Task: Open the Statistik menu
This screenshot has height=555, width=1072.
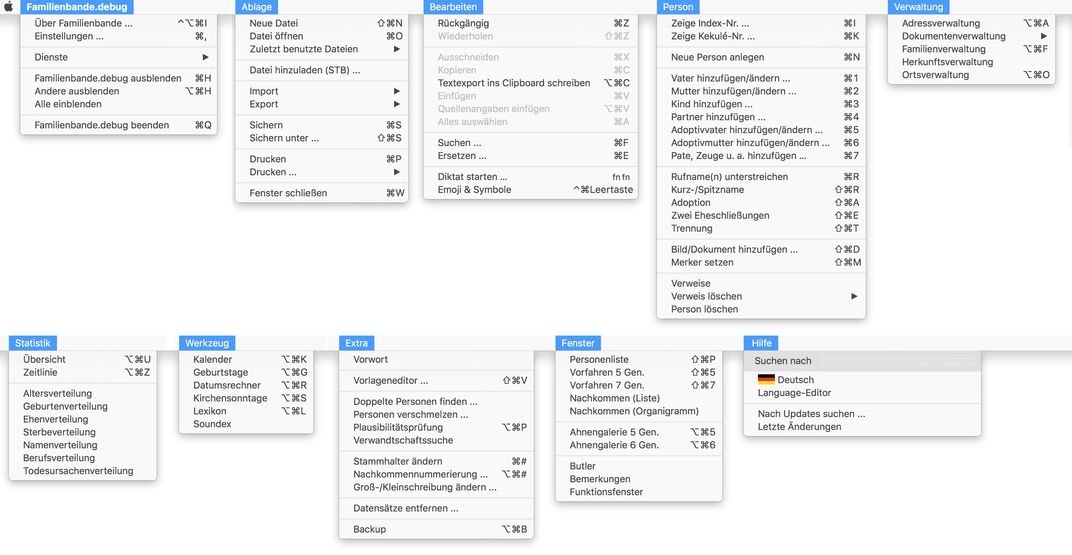Action: coord(33,343)
